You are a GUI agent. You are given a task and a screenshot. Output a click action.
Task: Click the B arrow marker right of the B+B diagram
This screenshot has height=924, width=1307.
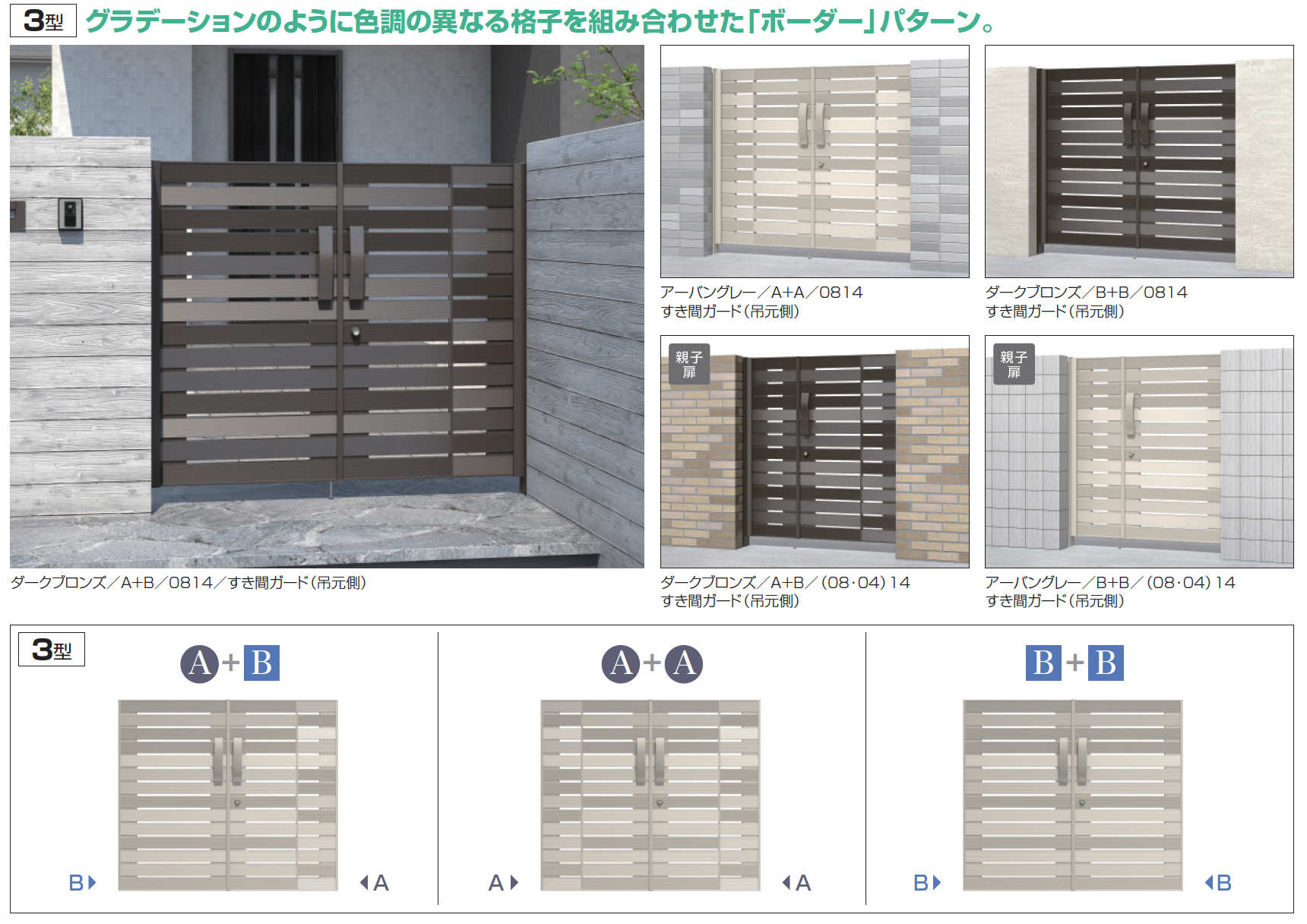(1218, 882)
